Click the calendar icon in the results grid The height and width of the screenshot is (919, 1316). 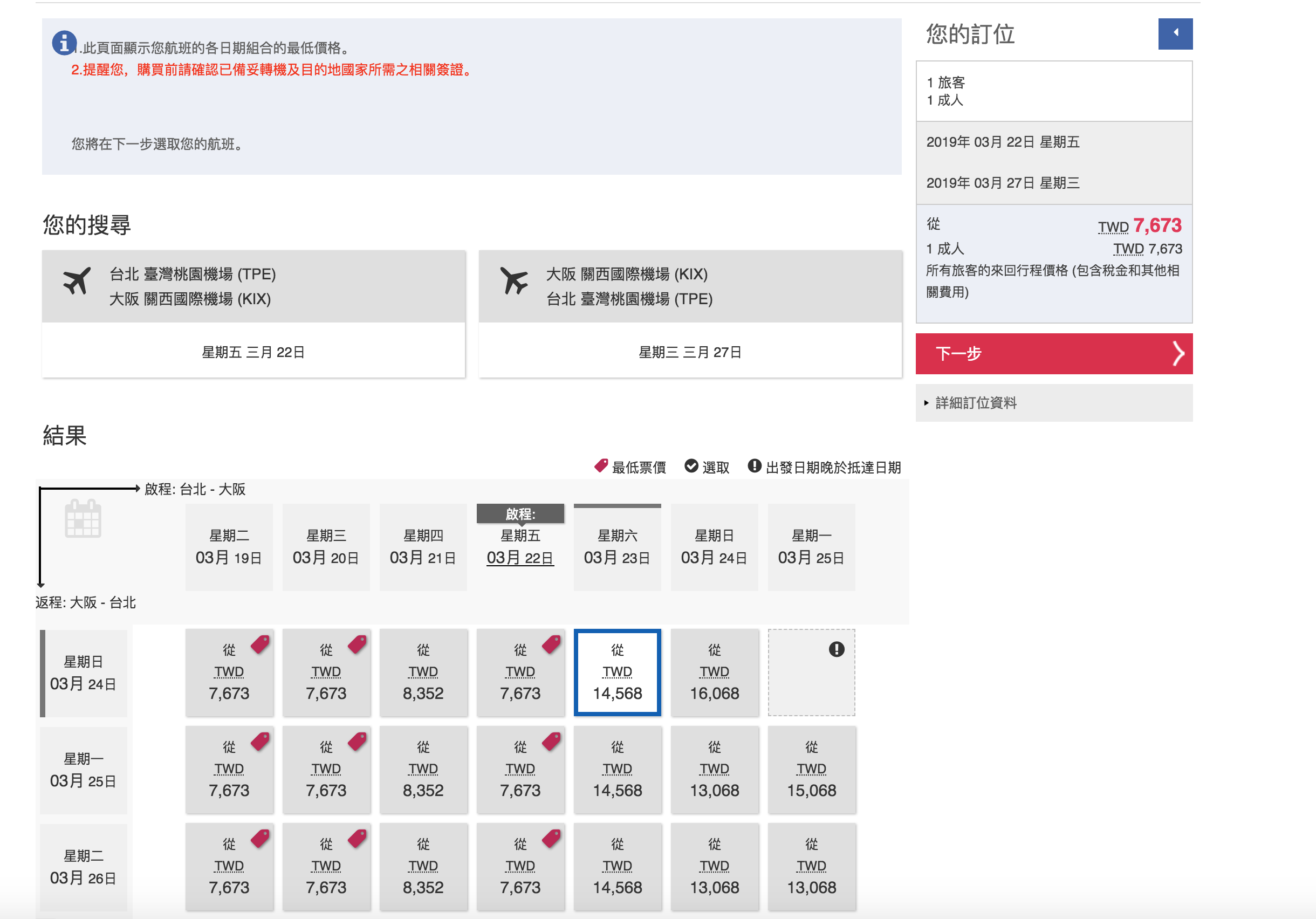(83, 519)
